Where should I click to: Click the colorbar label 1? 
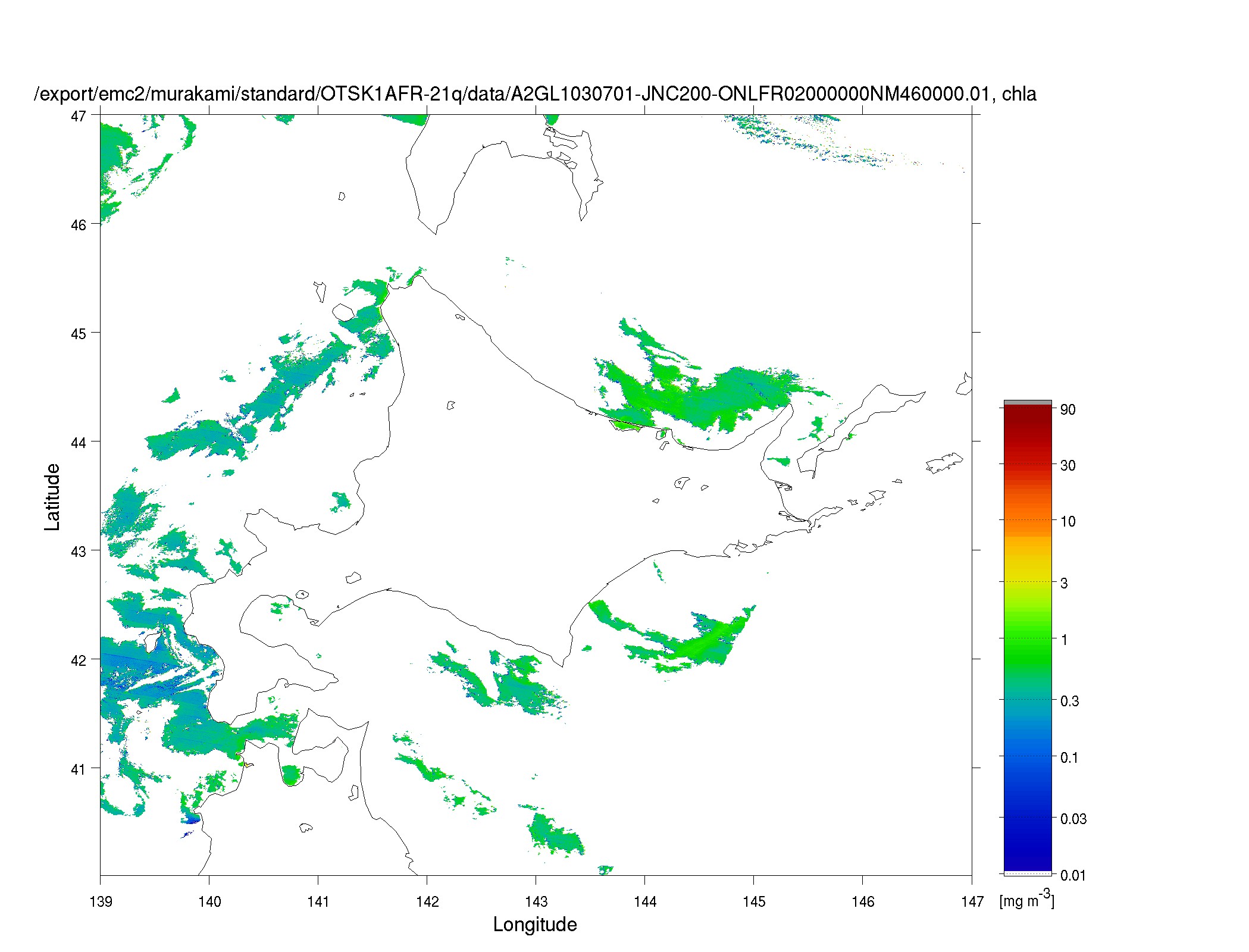(1064, 640)
